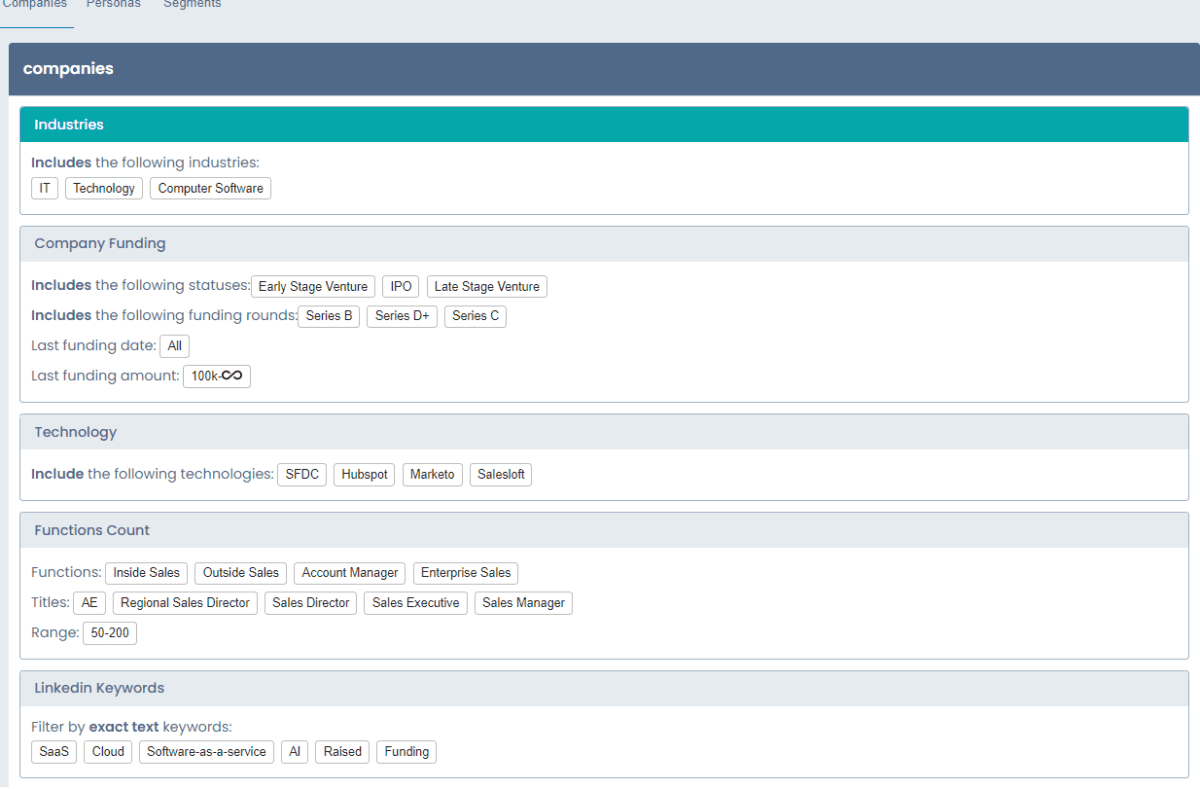The width and height of the screenshot is (1200, 789).
Task: Open the Personas tab
Action: pyautogui.click(x=114, y=5)
